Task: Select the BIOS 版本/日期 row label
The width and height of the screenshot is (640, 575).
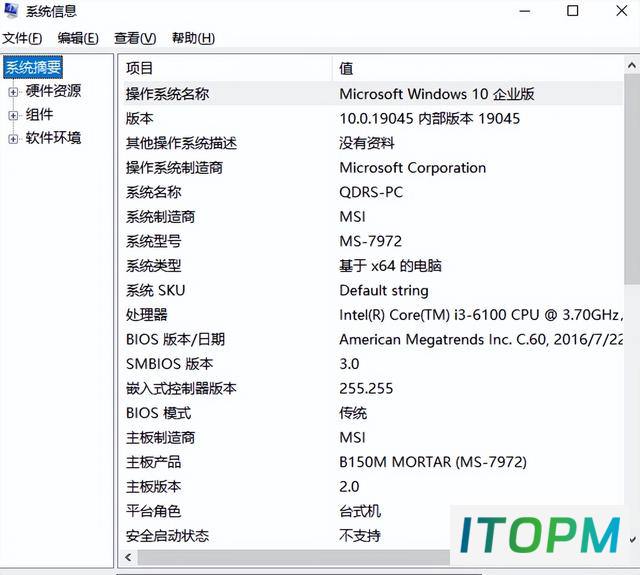Action: coord(176,339)
